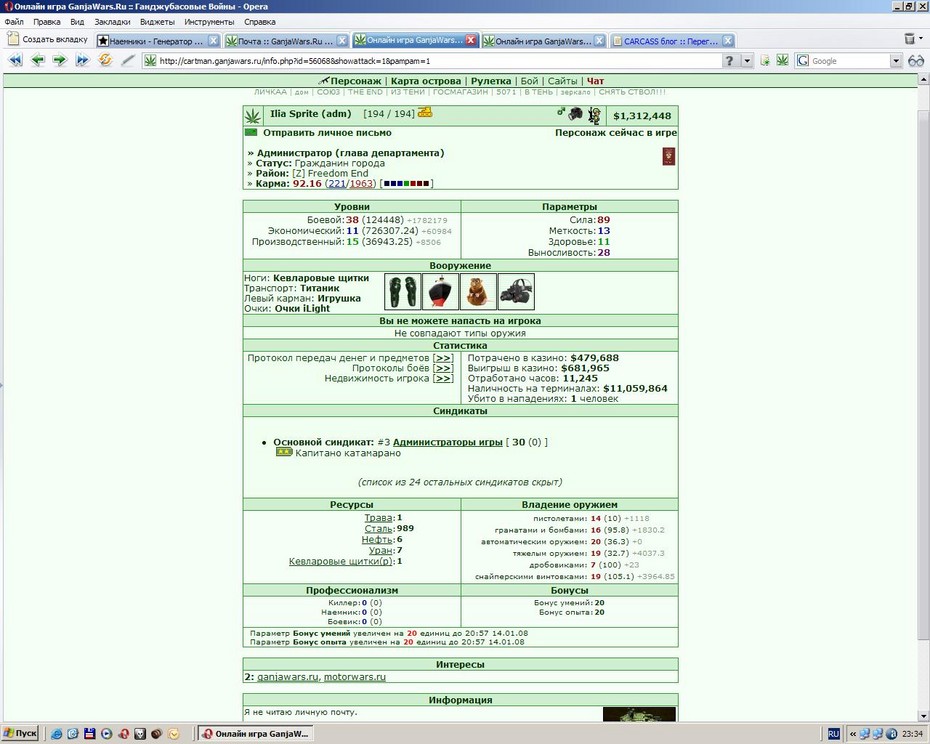Close the Почта :: GanjaWars.Ru tab
This screenshot has width=930, height=744.
tap(342, 41)
